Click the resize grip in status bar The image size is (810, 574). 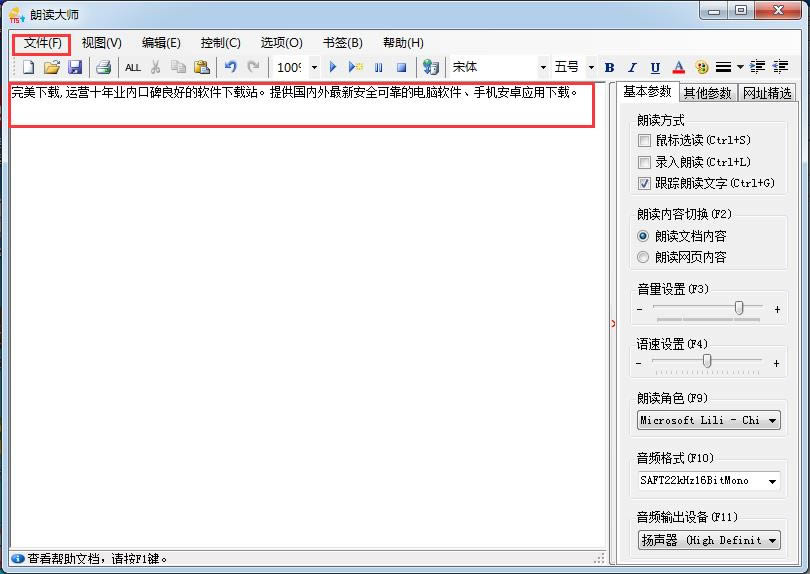pos(599,559)
